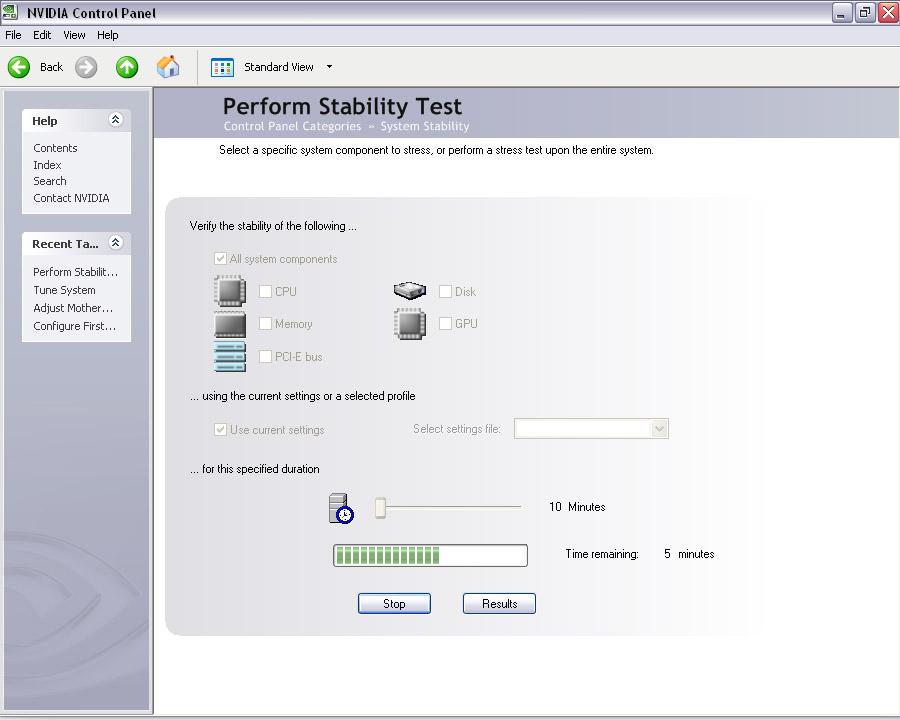Click the Disk drive icon
Image resolution: width=900 pixels, height=720 pixels.
click(410, 291)
